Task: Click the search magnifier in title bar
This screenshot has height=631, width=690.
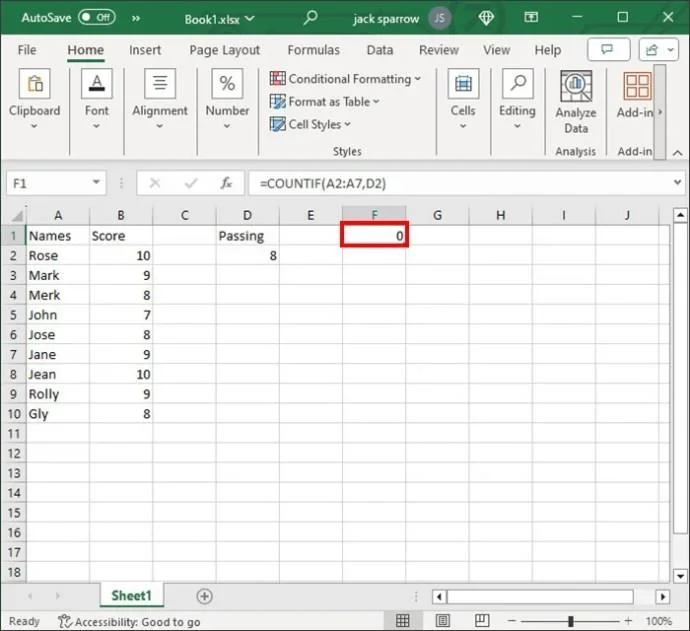Action: point(311,18)
